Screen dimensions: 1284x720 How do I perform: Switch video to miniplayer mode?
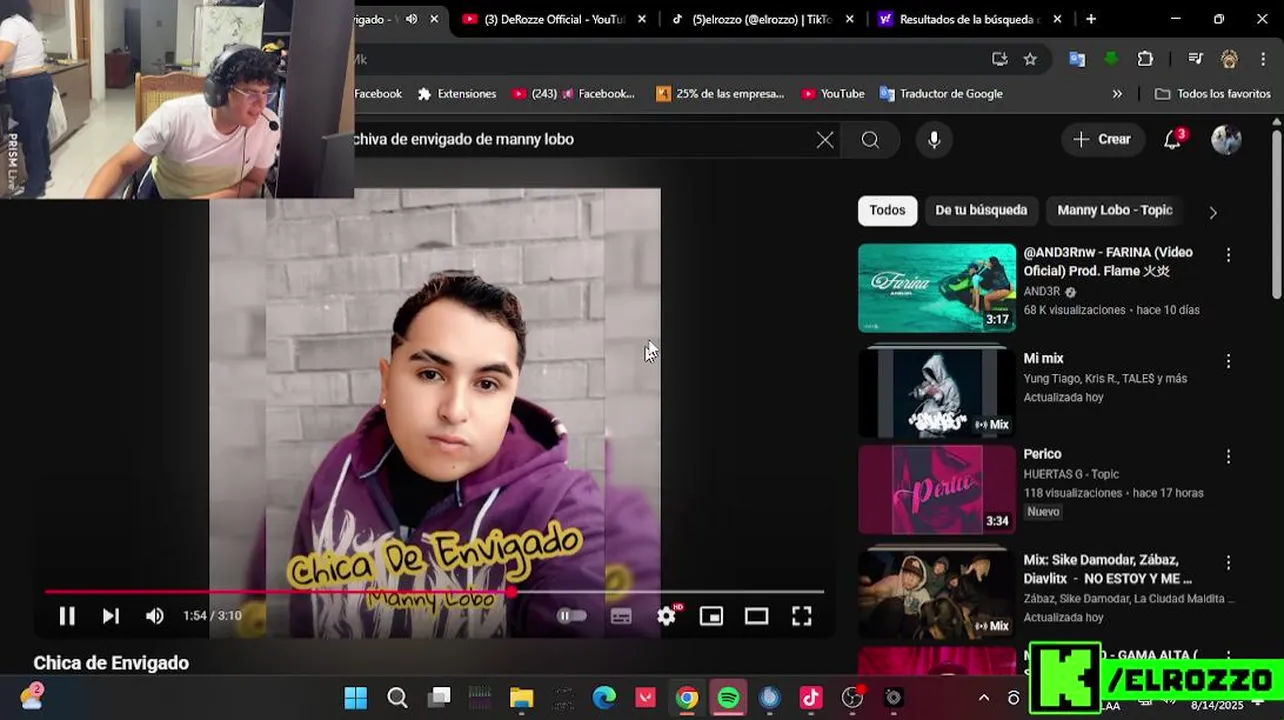[711, 616]
